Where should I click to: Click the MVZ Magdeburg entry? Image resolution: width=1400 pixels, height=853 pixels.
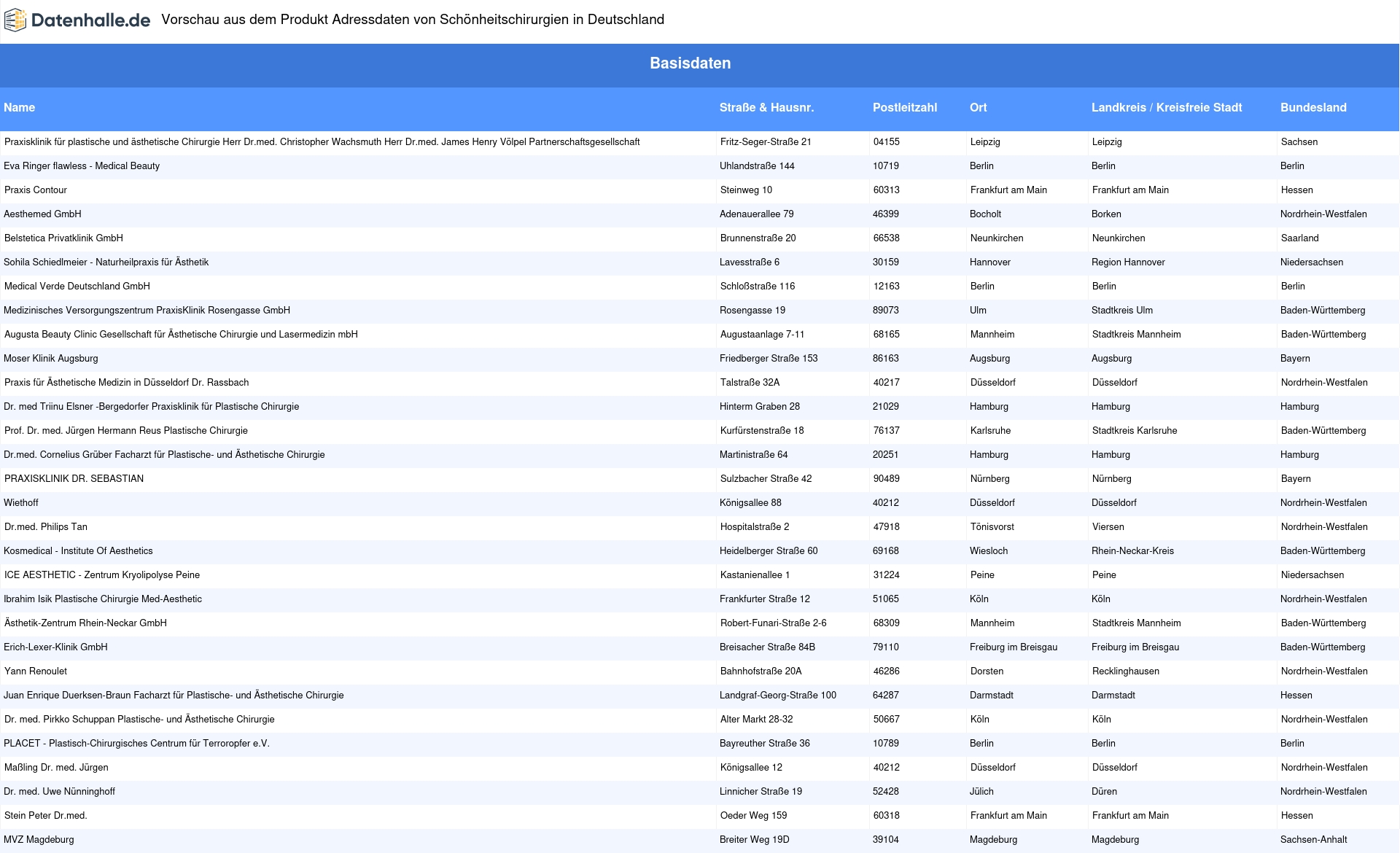(39, 840)
